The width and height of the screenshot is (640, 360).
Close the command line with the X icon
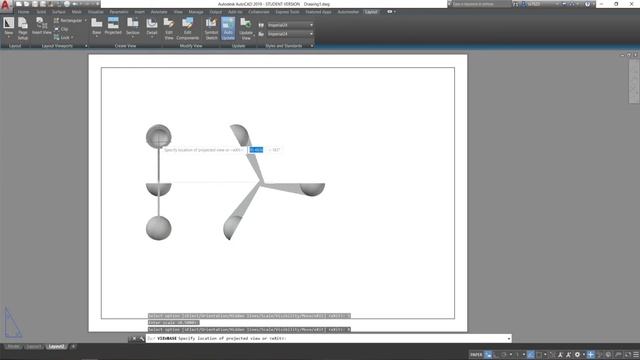coord(134,339)
